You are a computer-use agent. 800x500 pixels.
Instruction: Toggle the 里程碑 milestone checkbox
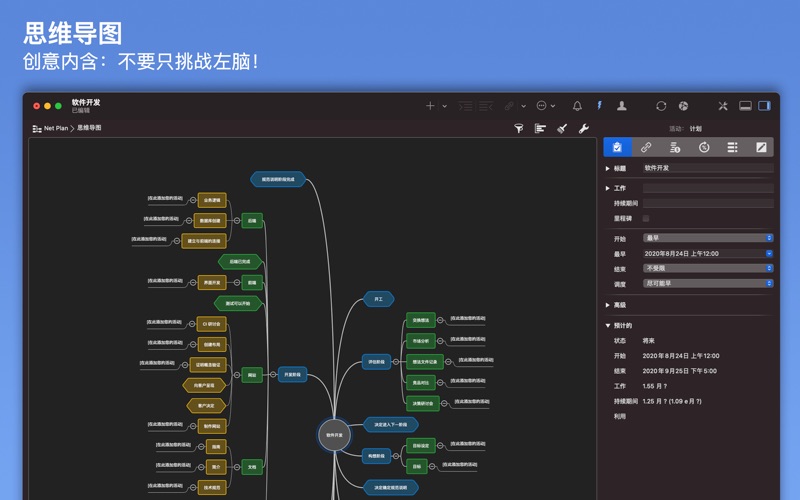[646, 218]
